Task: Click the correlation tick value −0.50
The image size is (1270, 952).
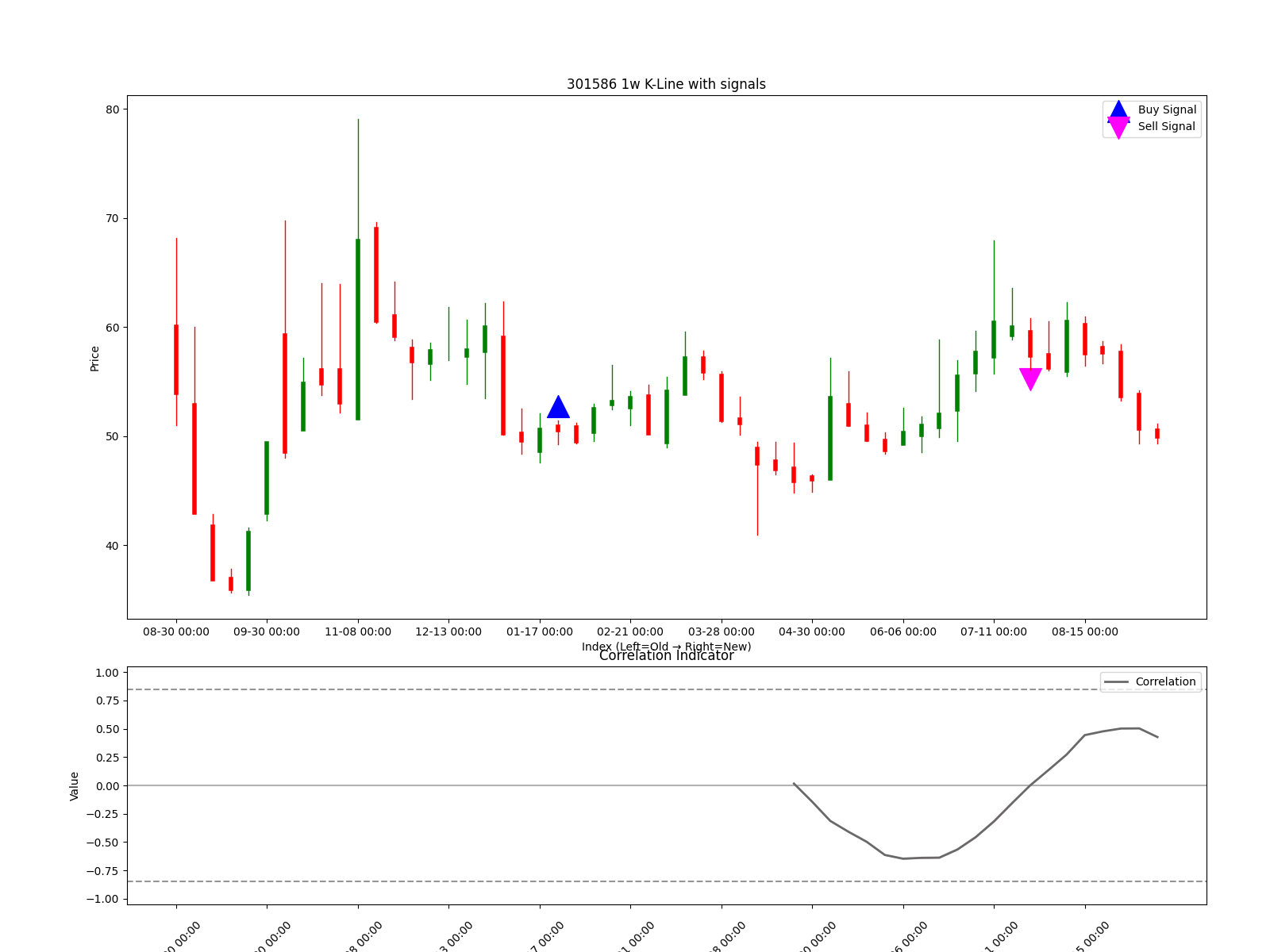Action: click(103, 843)
